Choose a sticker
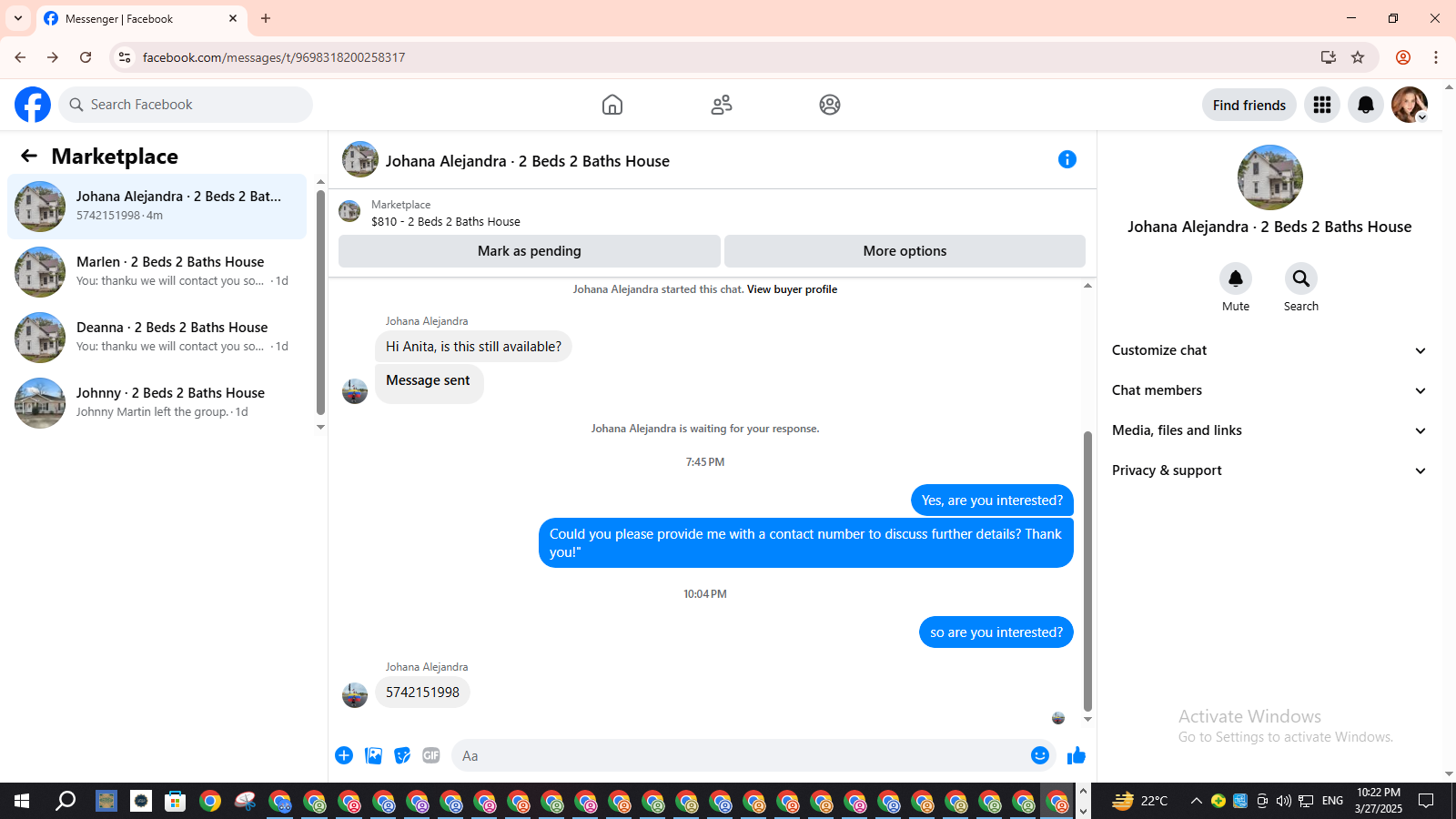1456x819 pixels. [x=402, y=755]
